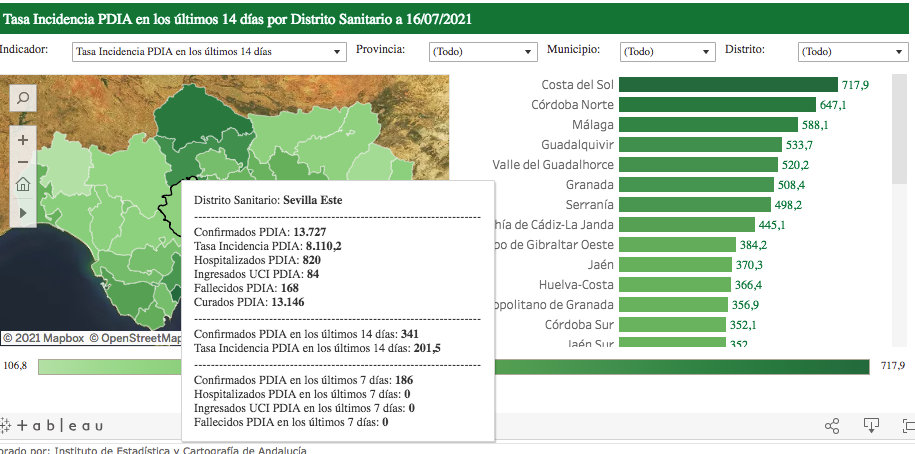Open the Distrito filter dropdown
The image size is (915, 454).
click(850, 51)
